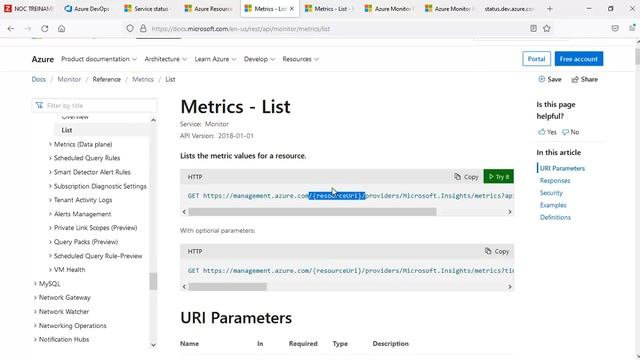Click Docs breadcrumb link
This screenshot has height=360, width=640.
pyautogui.click(x=39, y=79)
